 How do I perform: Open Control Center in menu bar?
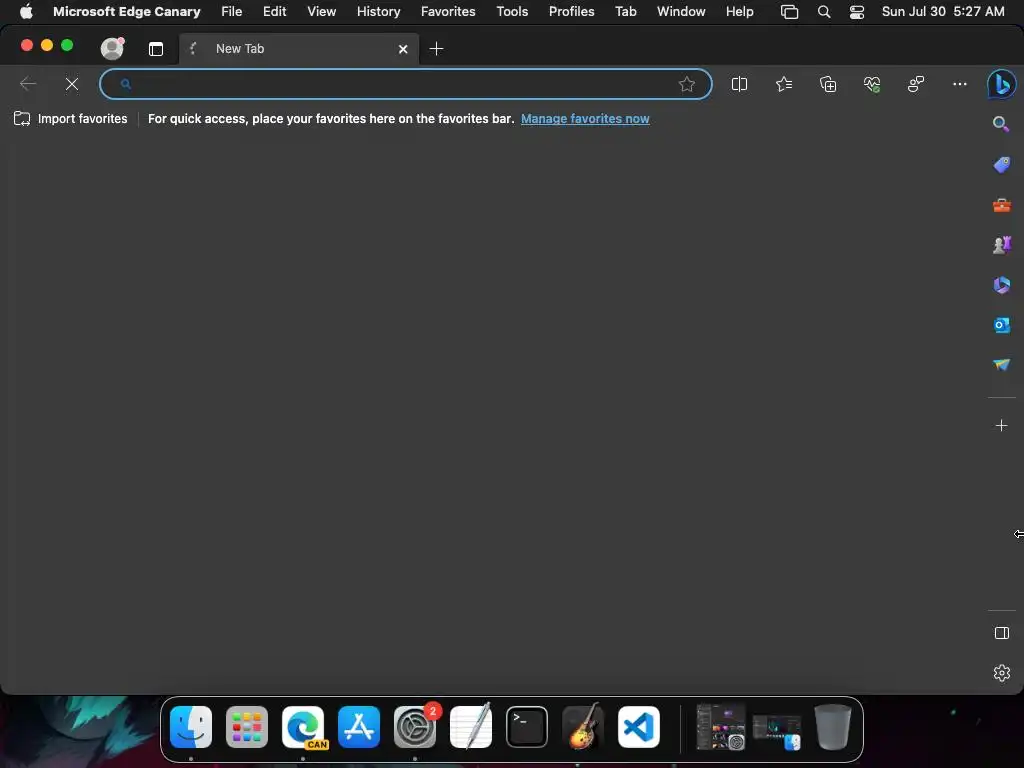pos(856,12)
